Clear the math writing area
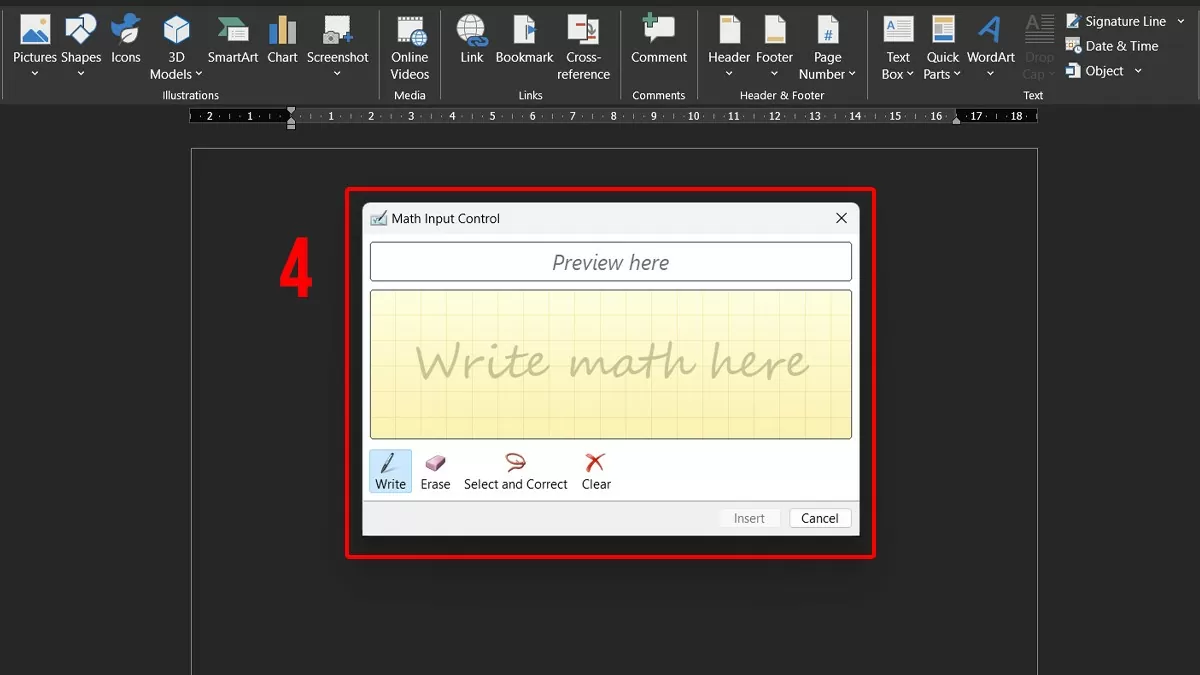Screen dimensions: 1200x675 (x=596, y=471)
